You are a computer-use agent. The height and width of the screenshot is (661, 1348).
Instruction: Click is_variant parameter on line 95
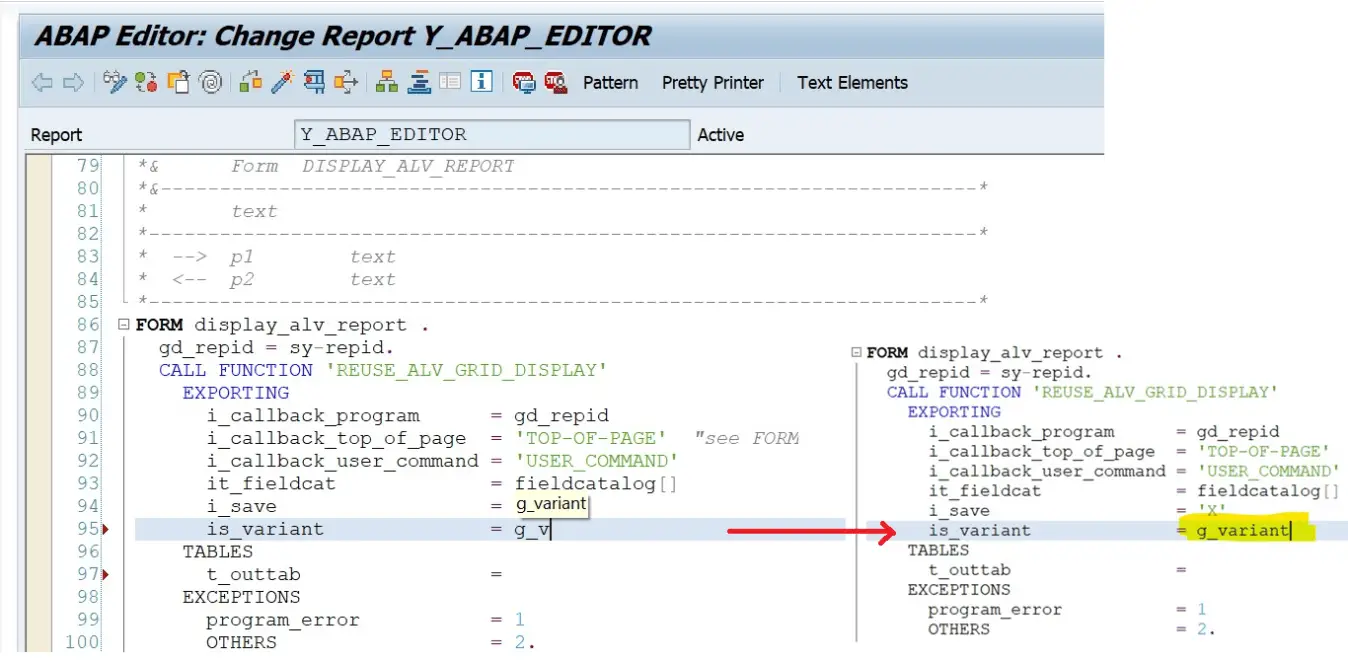coord(265,529)
